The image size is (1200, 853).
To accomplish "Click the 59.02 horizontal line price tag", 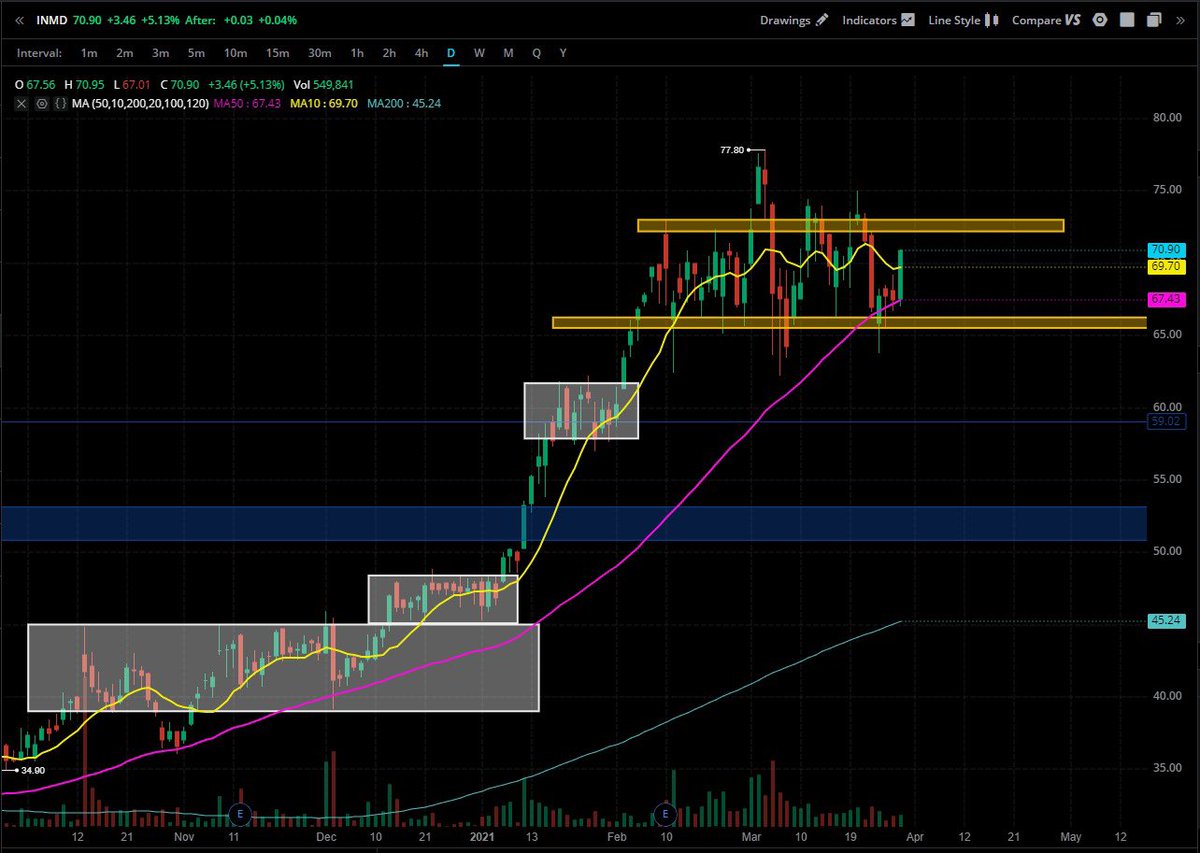I will coord(1166,422).
